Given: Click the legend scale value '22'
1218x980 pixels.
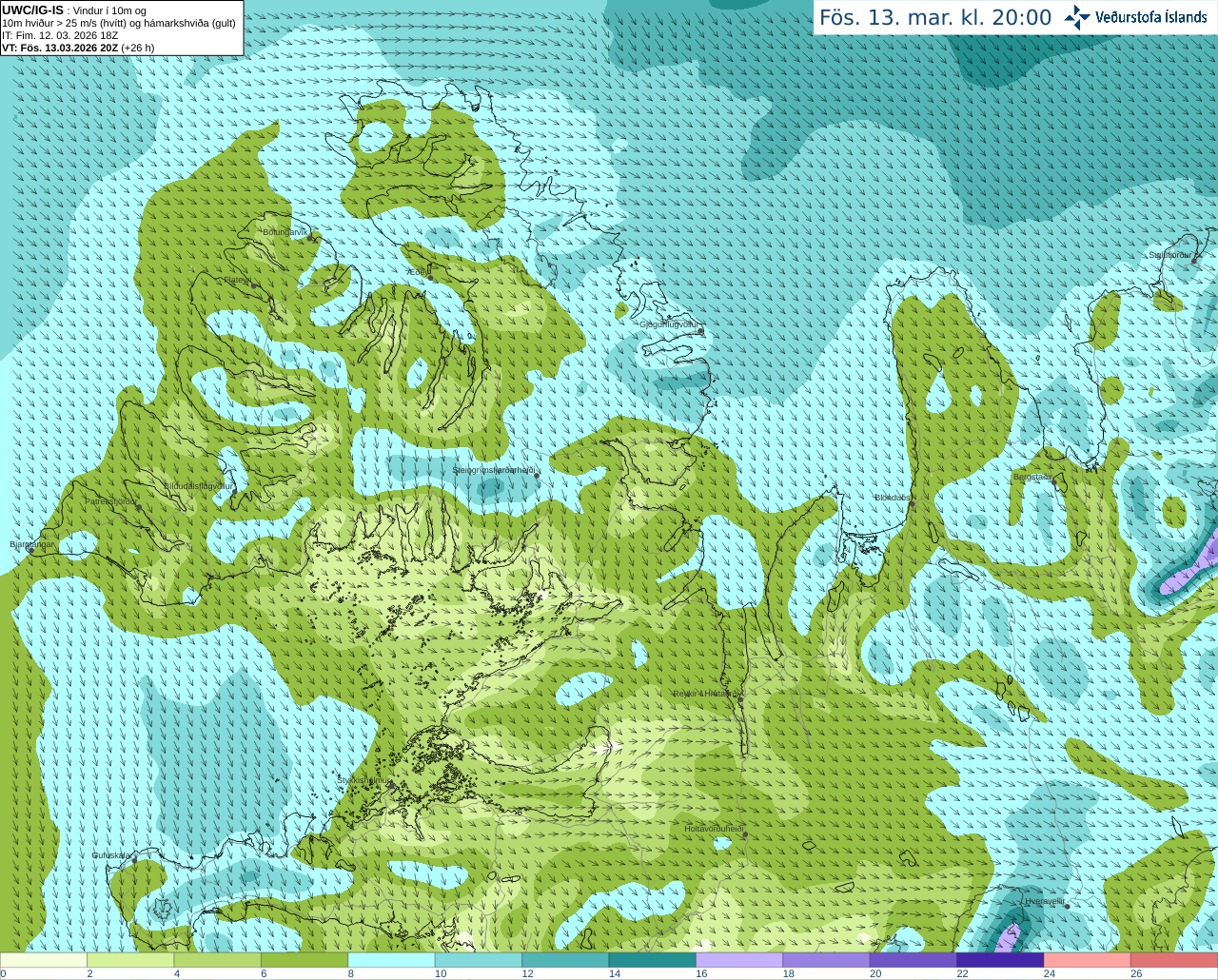Looking at the screenshot, I should (962, 974).
